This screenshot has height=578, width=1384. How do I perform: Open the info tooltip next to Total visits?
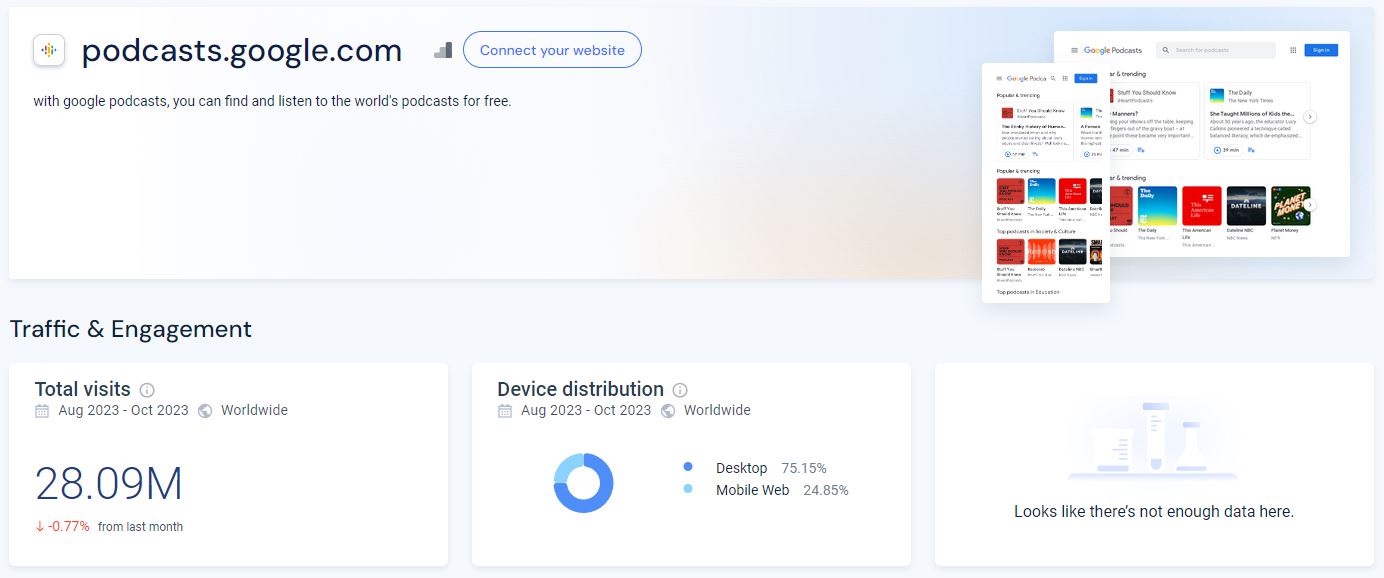pyautogui.click(x=147, y=390)
